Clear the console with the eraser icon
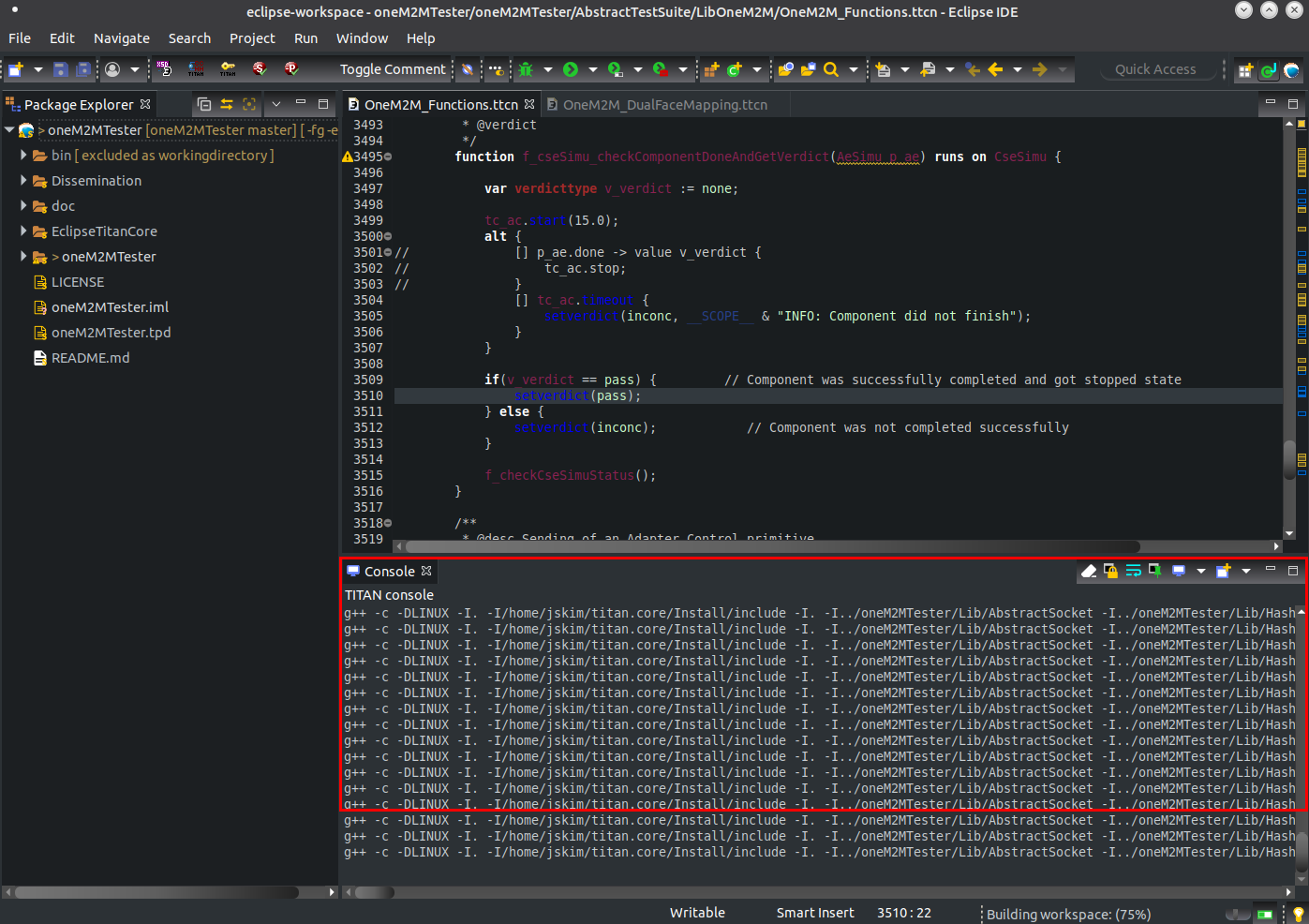Screen dimensions: 1309x924 click(1089, 571)
